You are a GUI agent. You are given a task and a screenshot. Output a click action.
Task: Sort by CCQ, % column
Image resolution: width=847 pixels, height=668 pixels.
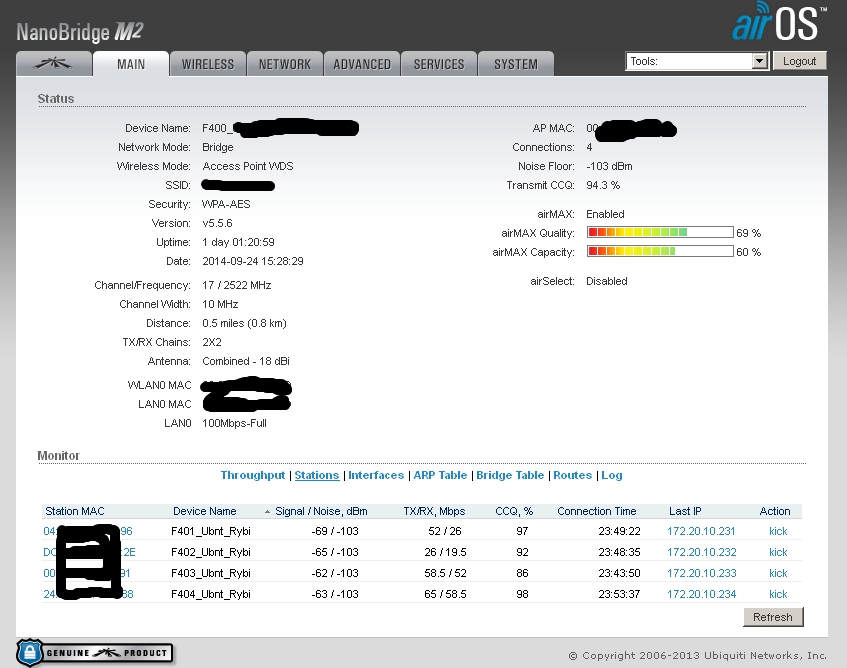point(514,511)
